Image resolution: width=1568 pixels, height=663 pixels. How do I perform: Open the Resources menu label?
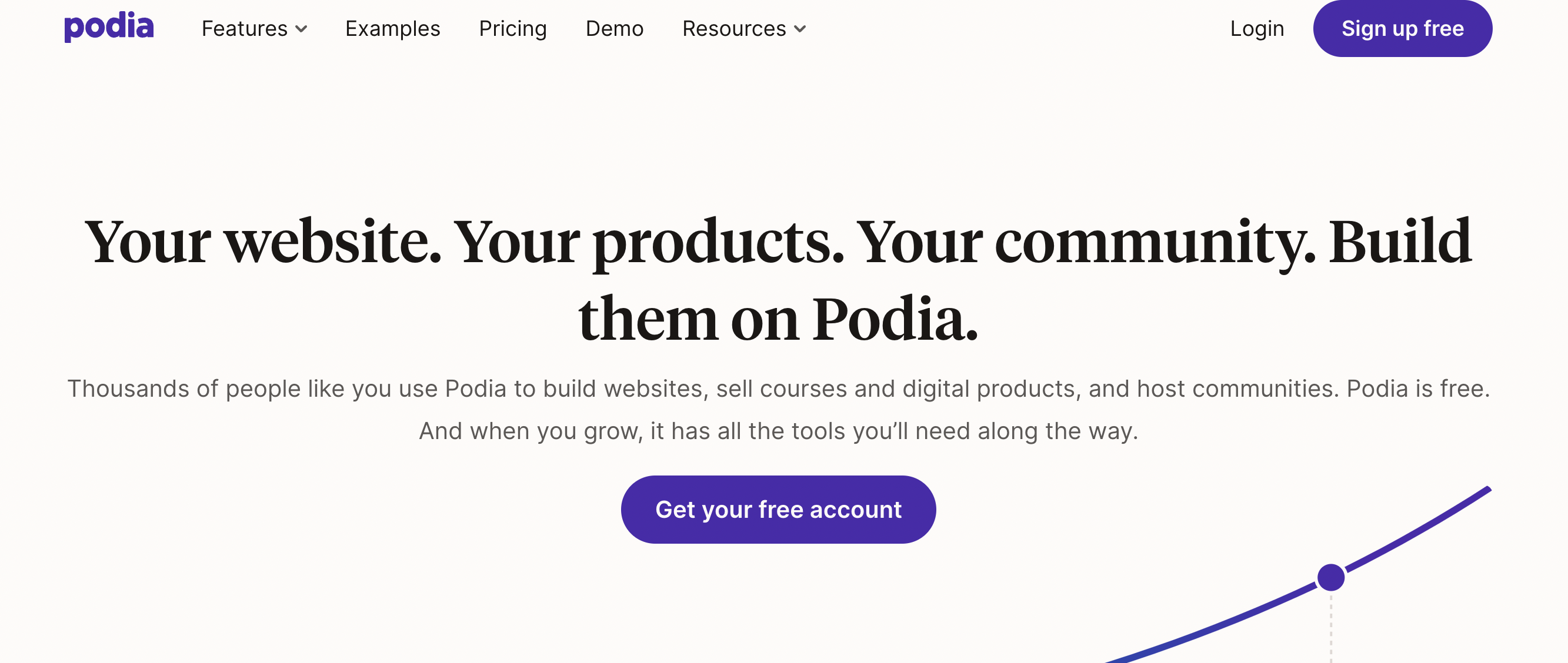[733, 29]
